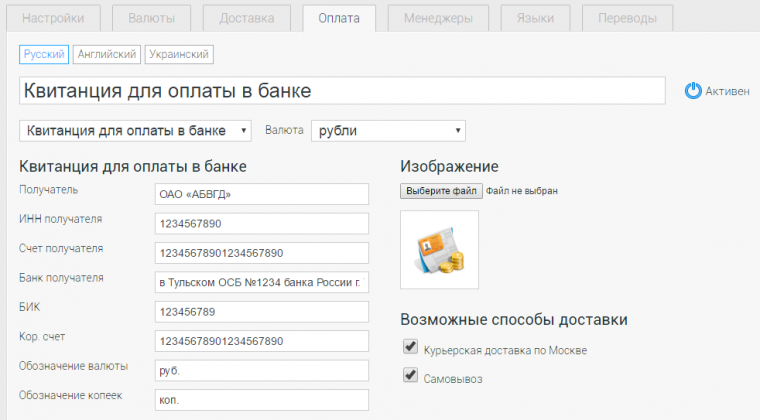
Task: Click the Получатель field with ОАО «АБВГД»
Action: click(x=260, y=195)
